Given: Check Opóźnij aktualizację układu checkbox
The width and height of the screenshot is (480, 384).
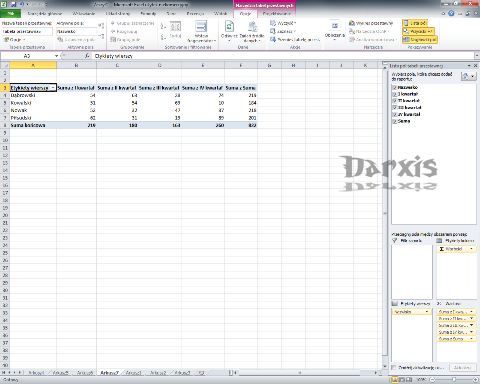Looking at the screenshot, I should tap(394, 367).
